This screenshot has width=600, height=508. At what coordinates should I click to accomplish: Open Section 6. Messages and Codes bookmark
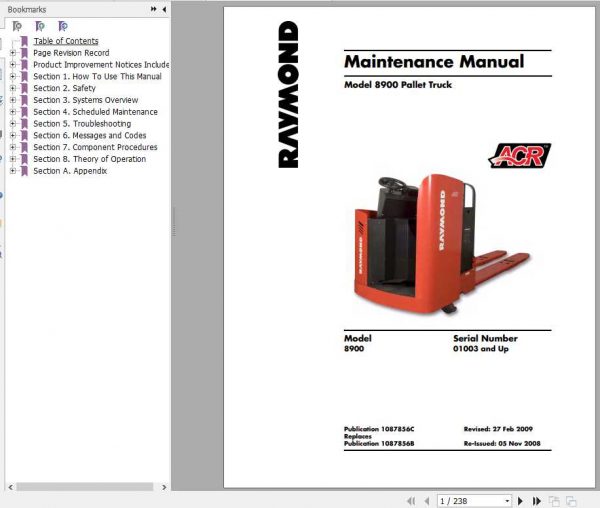tap(90, 135)
